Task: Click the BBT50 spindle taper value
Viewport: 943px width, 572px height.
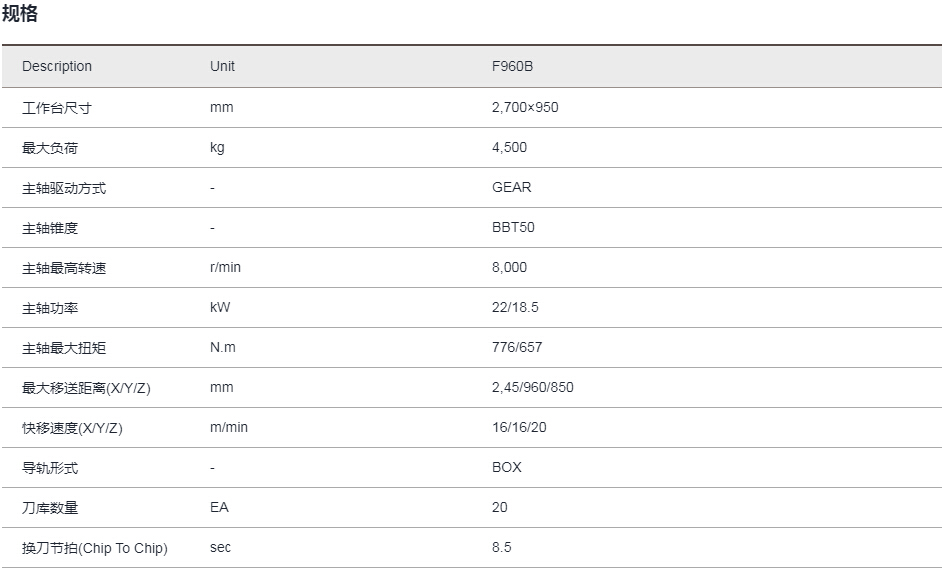Action: [x=513, y=227]
